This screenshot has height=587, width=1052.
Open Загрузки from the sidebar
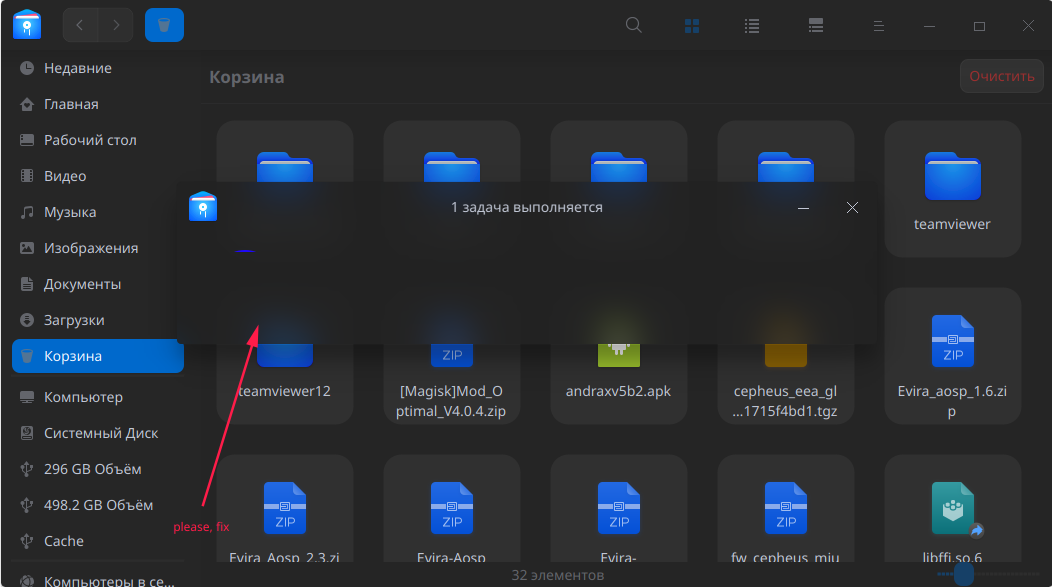click(x=97, y=320)
